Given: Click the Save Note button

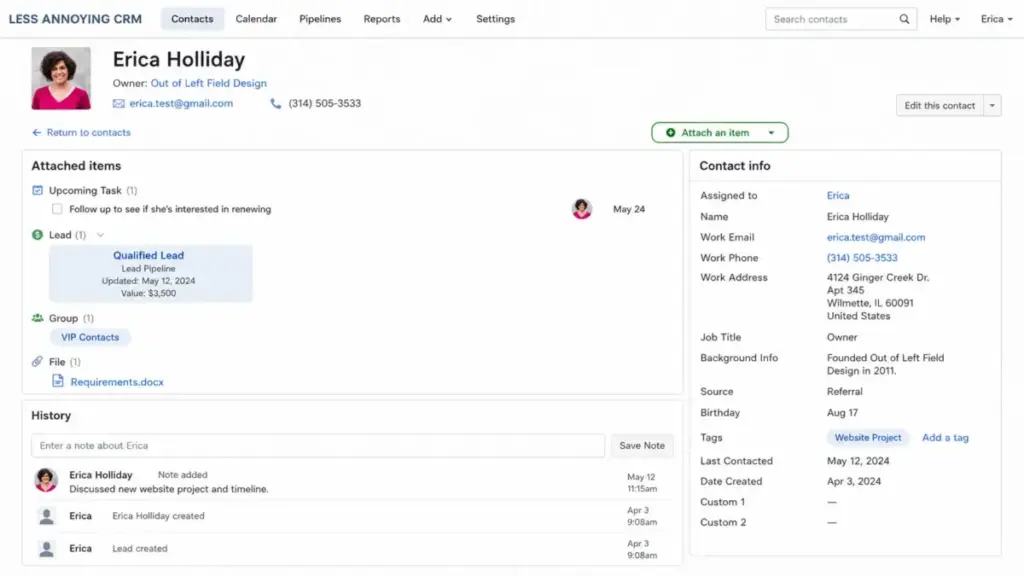Looking at the screenshot, I should coord(641,445).
